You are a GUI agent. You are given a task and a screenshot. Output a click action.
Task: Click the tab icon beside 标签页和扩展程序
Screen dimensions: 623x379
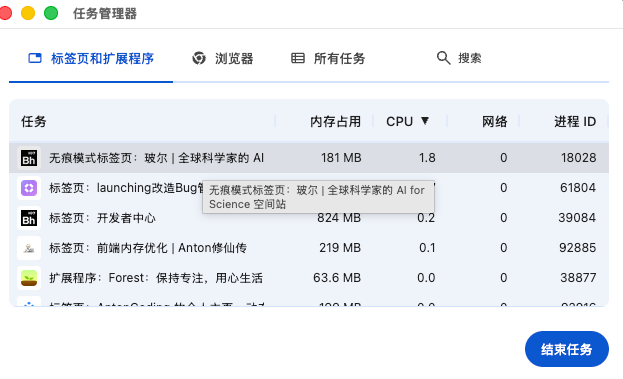tap(35, 58)
